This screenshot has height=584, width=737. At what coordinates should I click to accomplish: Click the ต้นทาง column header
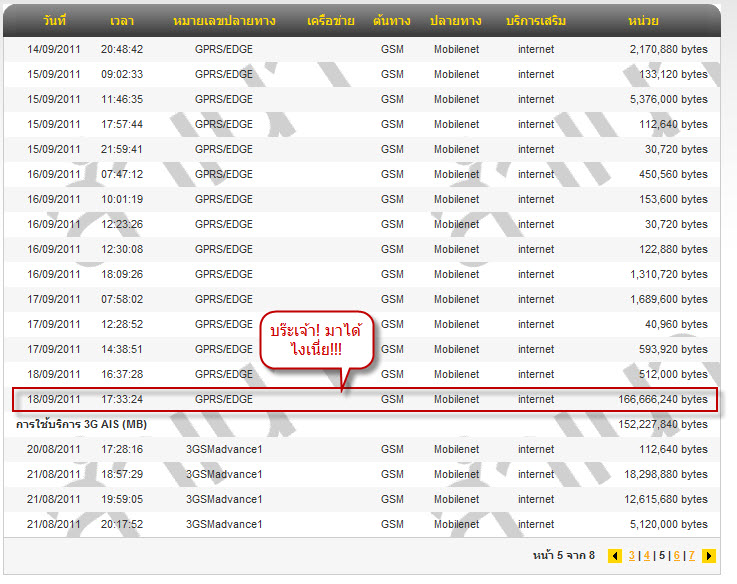tap(392, 21)
